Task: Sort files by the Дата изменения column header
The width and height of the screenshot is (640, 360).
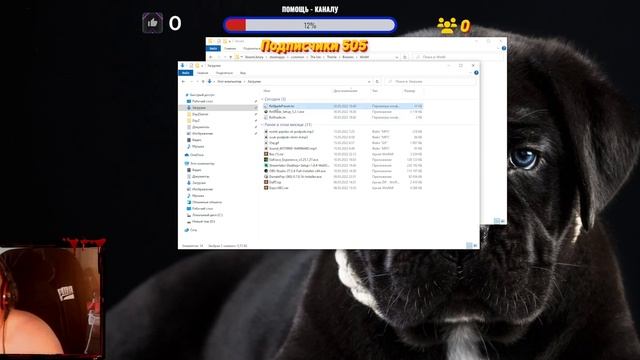Action: (345, 91)
